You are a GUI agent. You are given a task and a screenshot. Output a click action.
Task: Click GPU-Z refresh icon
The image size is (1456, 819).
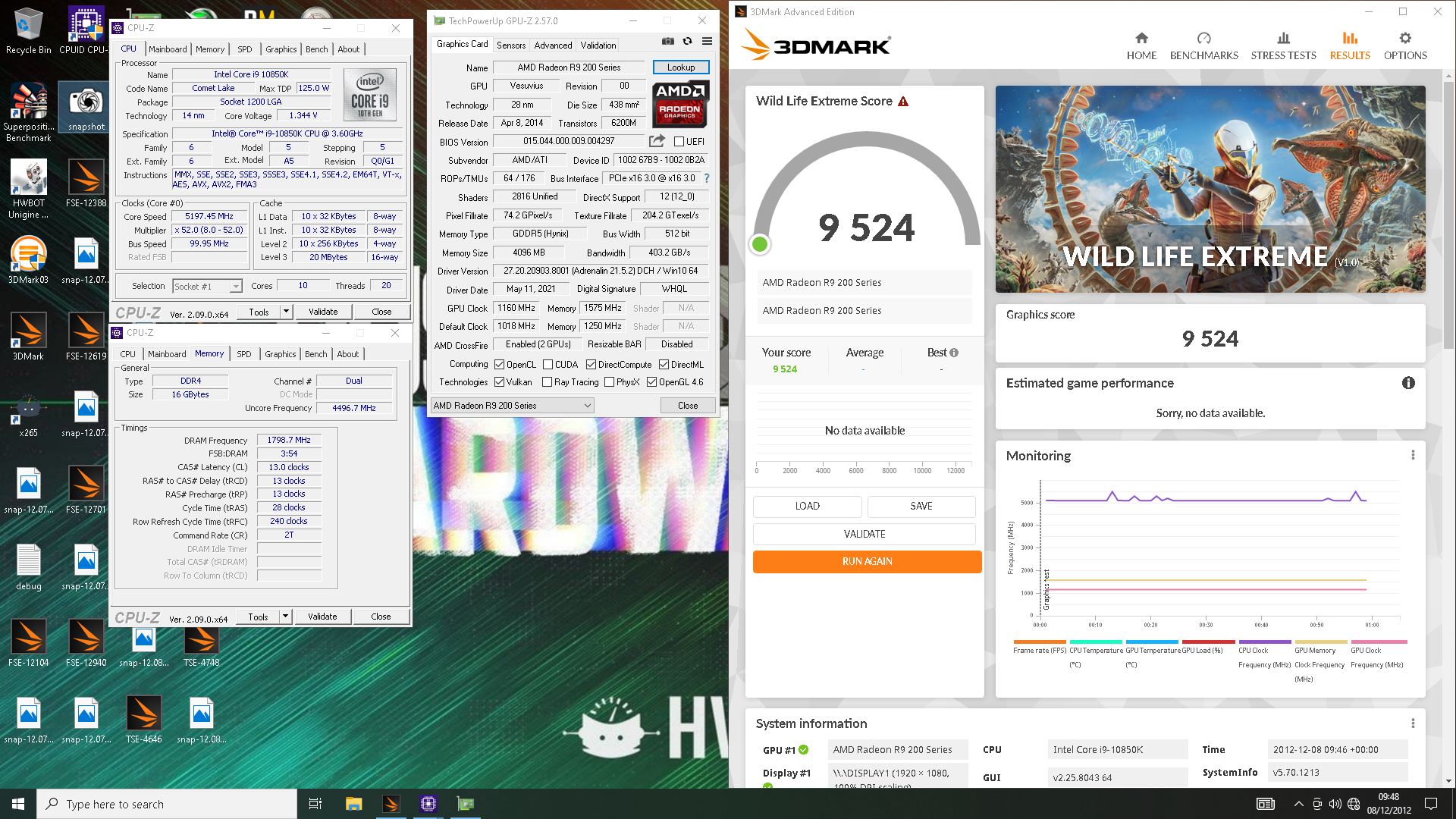pos(687,42)
